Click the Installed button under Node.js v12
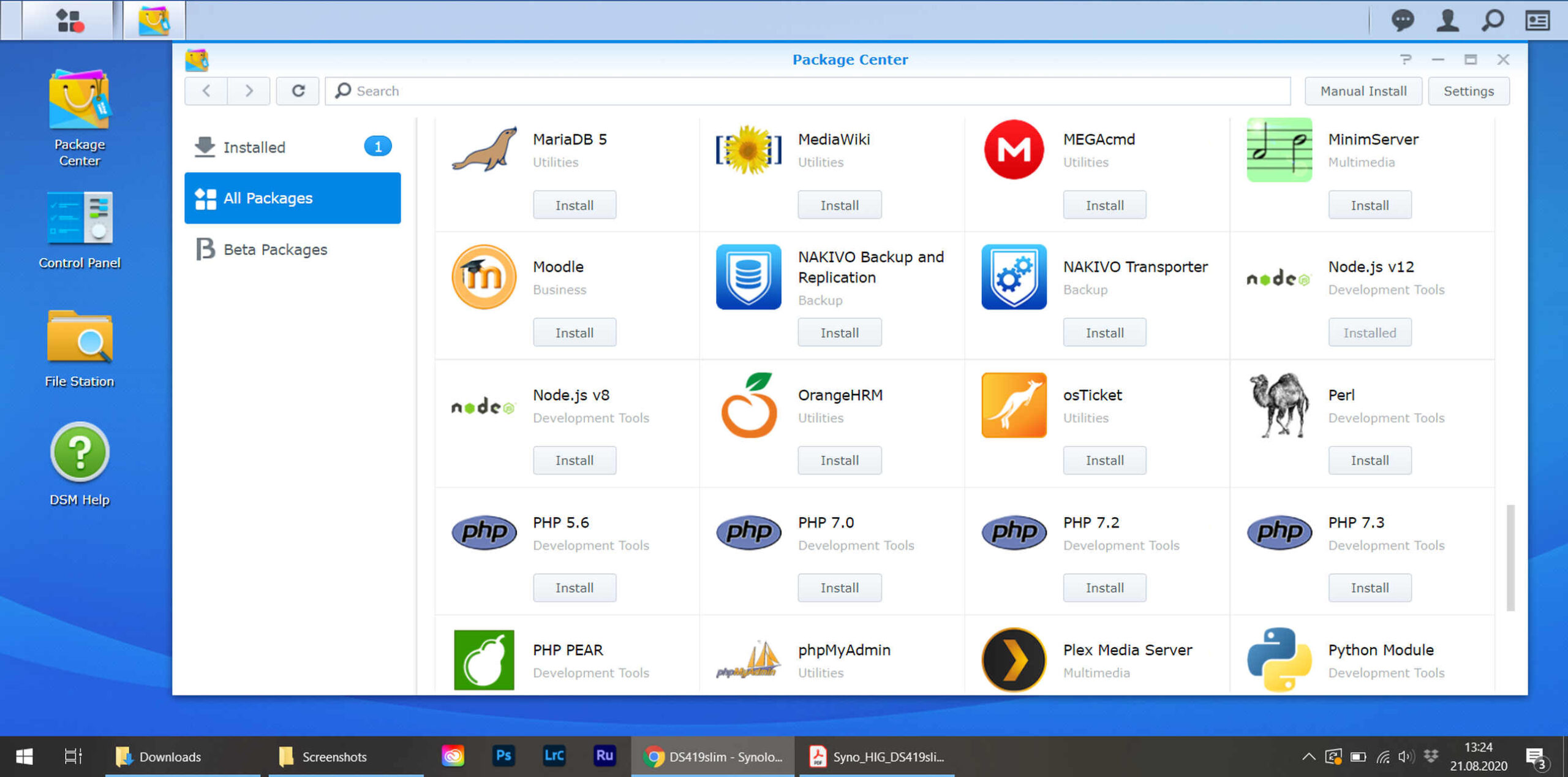Viewport: 1568px width, 777px height. pos(1370,333)
